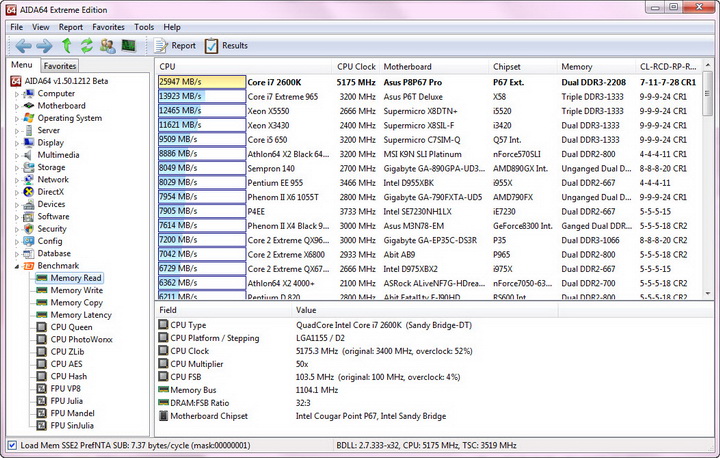720x458 pixels.
Task: Click scrollbar down arrow in results list
Action: (x=708, y=294)
